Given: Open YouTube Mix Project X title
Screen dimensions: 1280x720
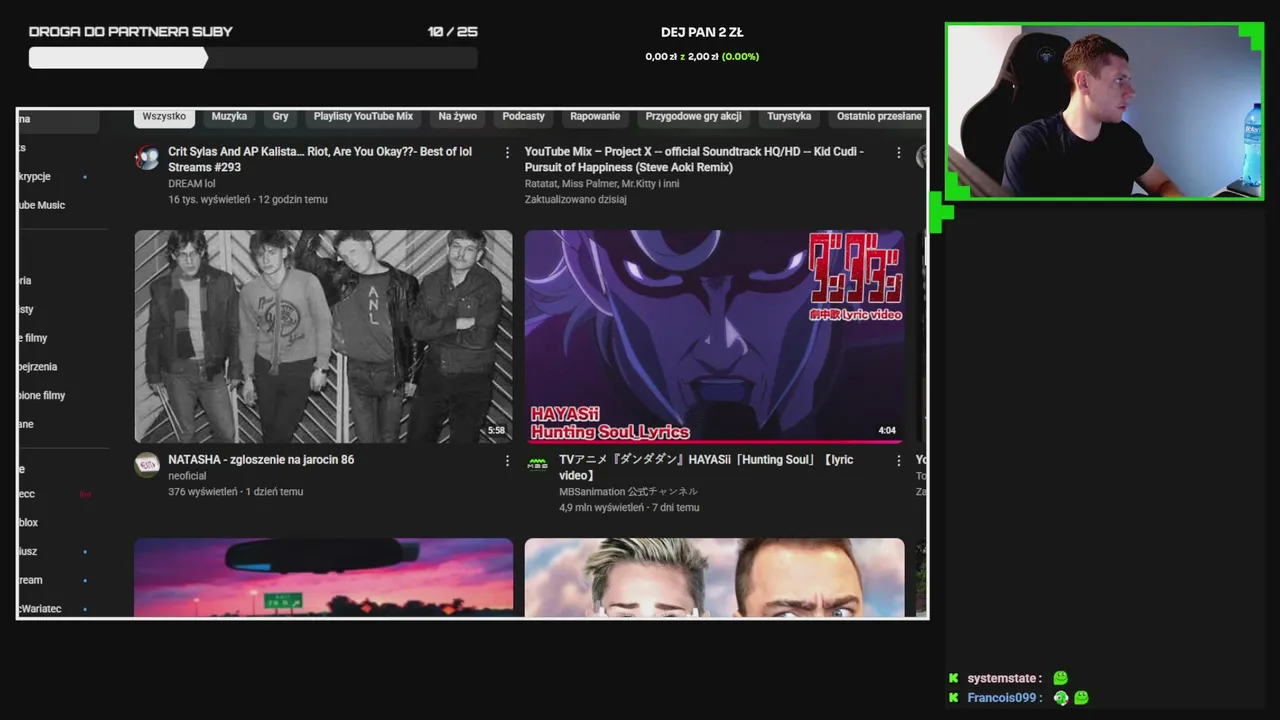Looking at the screenshot, I should pyautogui.click(x=694, y=159).
